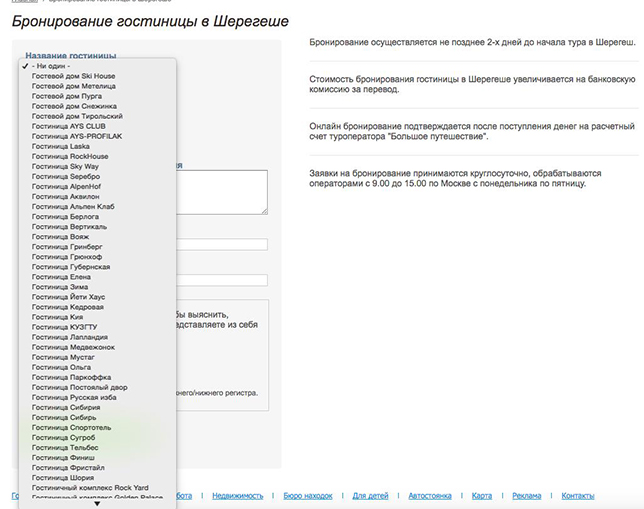The height and width of the screenshot is (509, 644).
Task: Open the Контакты footer link
Action: click(578, 496)
